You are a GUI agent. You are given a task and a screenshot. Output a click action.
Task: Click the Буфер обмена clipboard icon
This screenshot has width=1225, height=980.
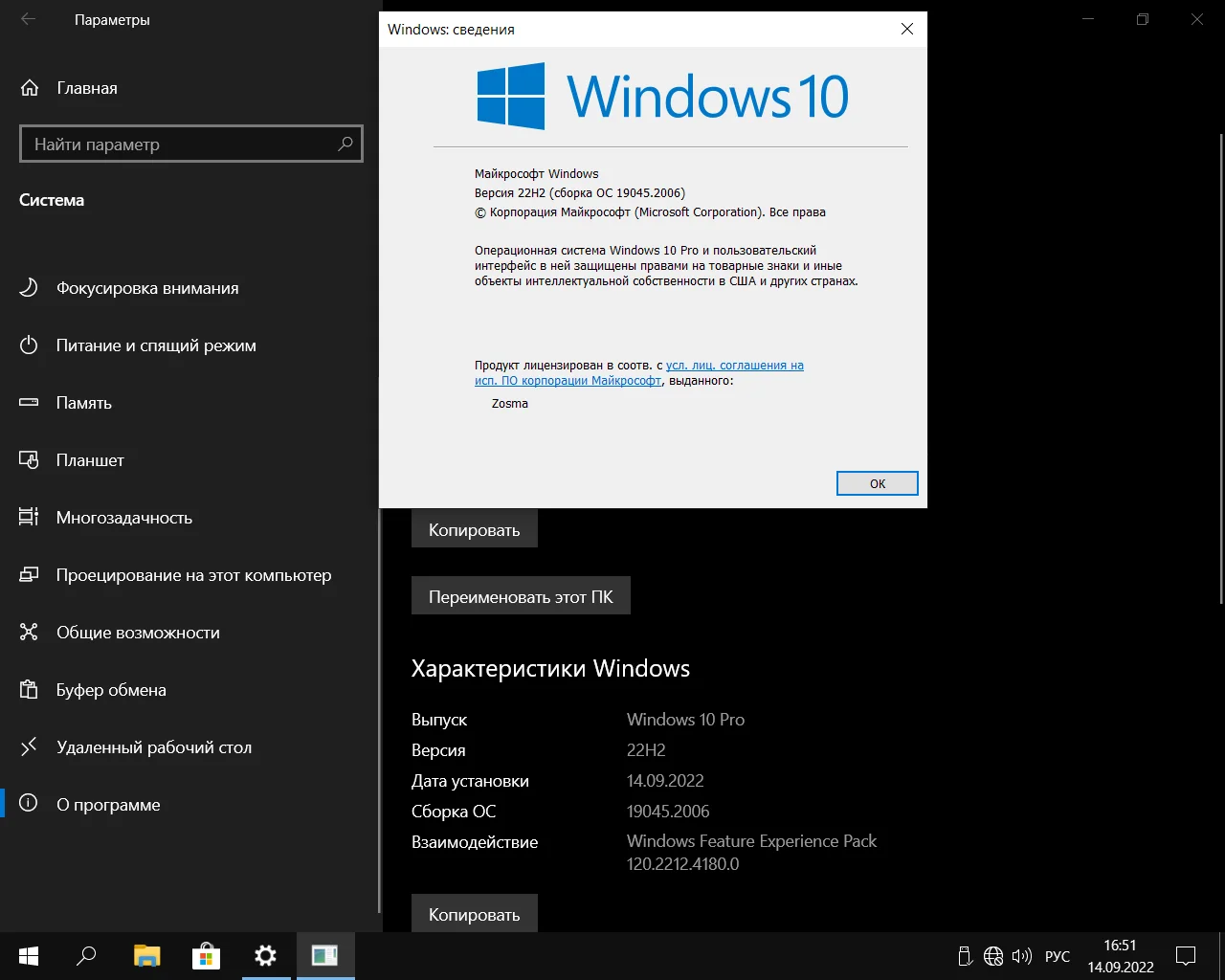pos(29,690)
